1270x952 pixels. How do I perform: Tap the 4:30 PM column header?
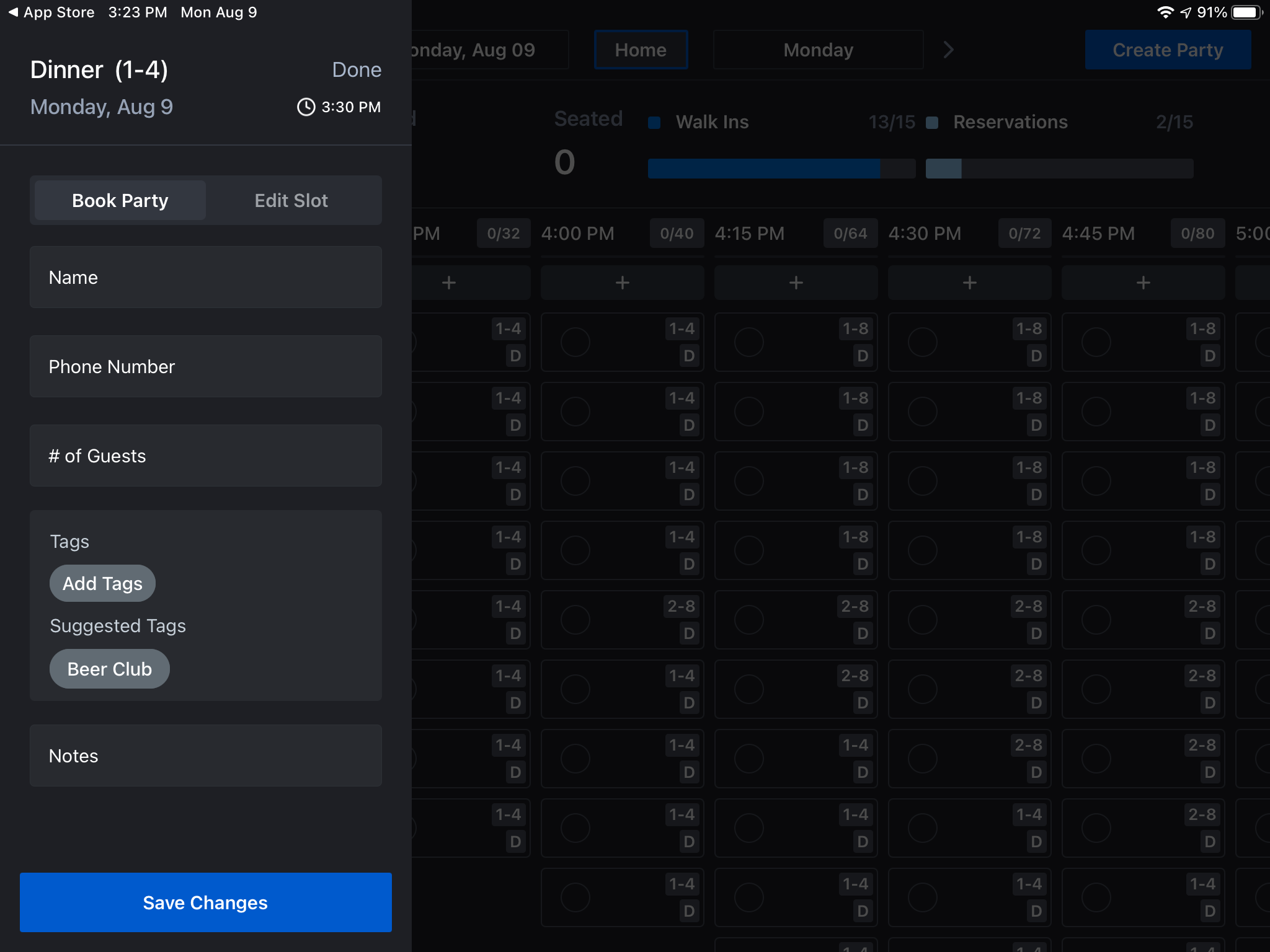tap(925, 233)
